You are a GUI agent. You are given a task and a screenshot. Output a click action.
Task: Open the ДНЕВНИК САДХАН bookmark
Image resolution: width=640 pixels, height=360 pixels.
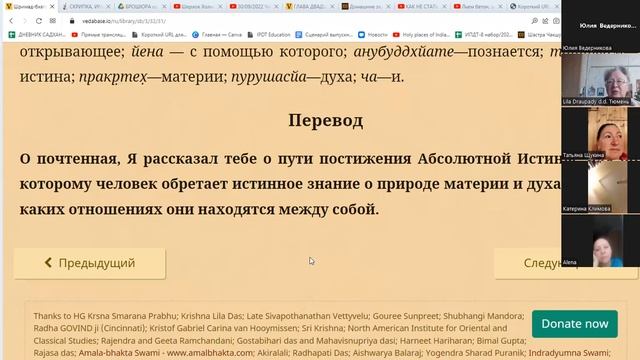pos(37,35)
